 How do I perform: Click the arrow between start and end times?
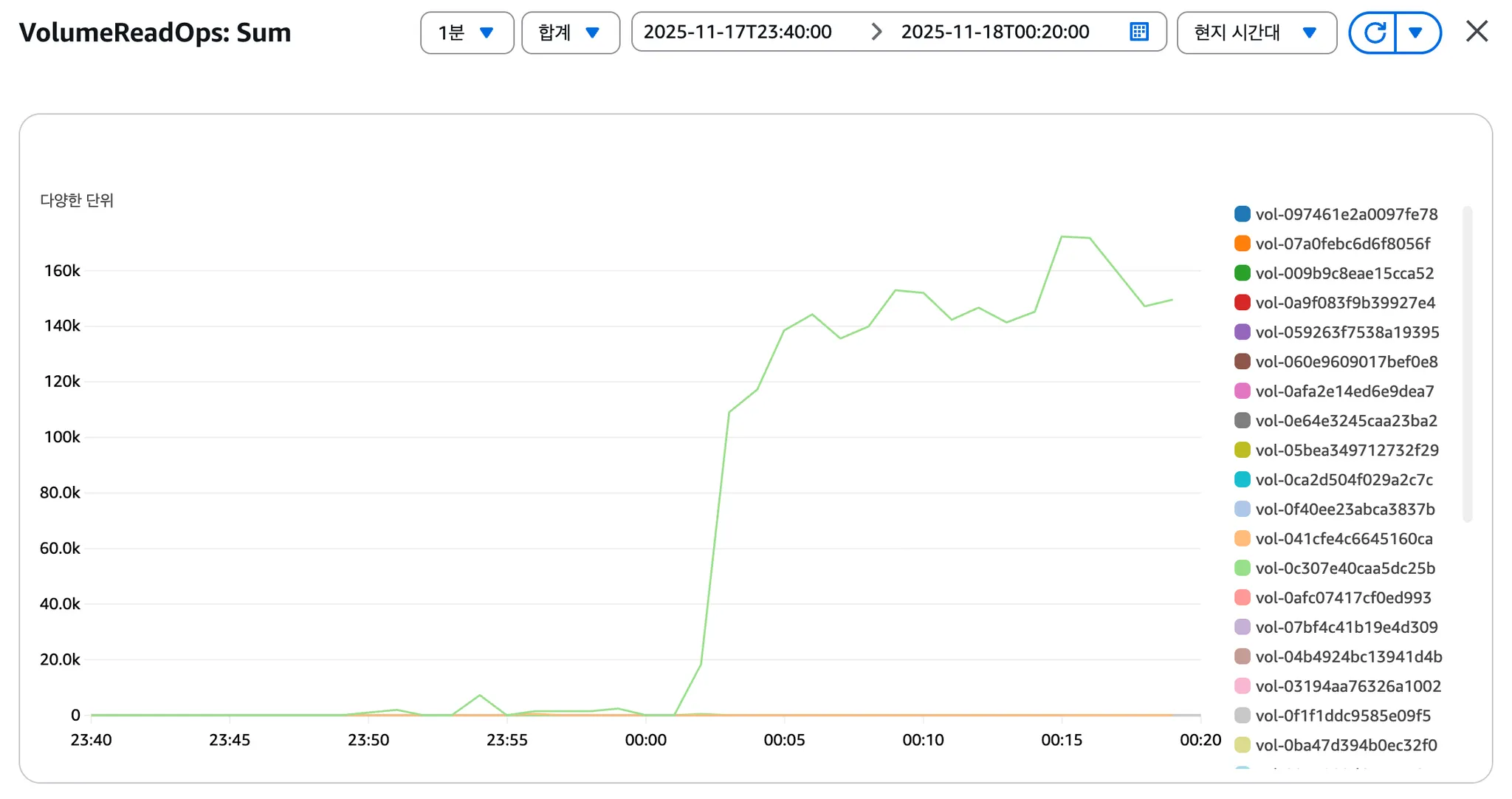point(876,32)
